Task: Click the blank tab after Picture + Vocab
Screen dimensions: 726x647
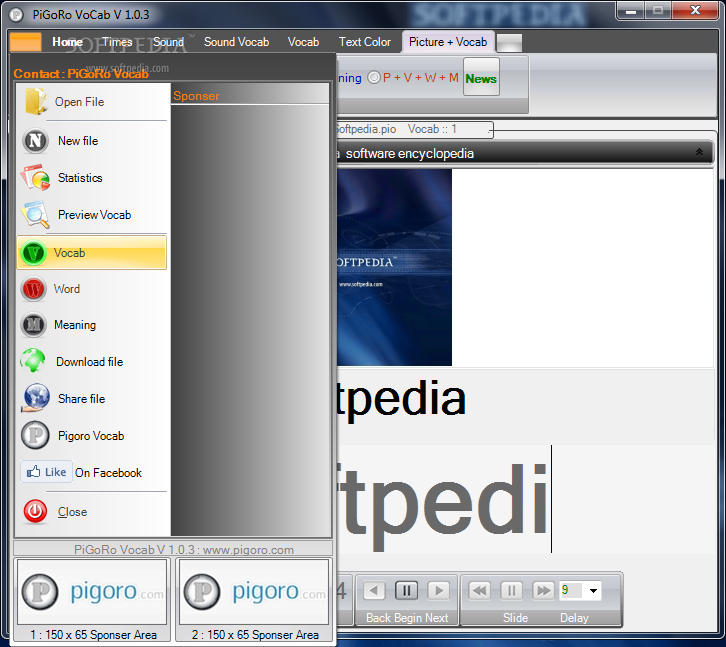Action: (x=509, y=43)
